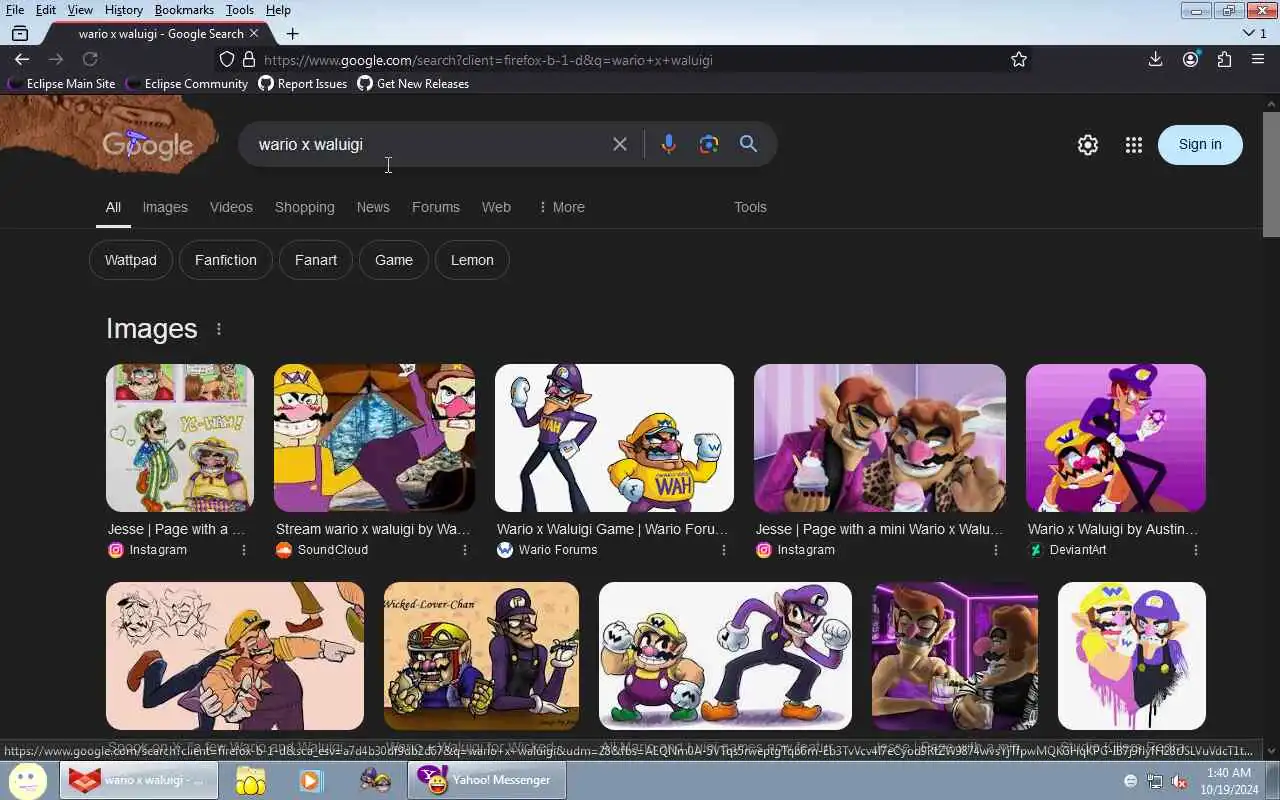The image size is (1280, 800).
Task: Open the Tools menu in the menu bar
Action: pyautogui.click(x=239, y=10)
